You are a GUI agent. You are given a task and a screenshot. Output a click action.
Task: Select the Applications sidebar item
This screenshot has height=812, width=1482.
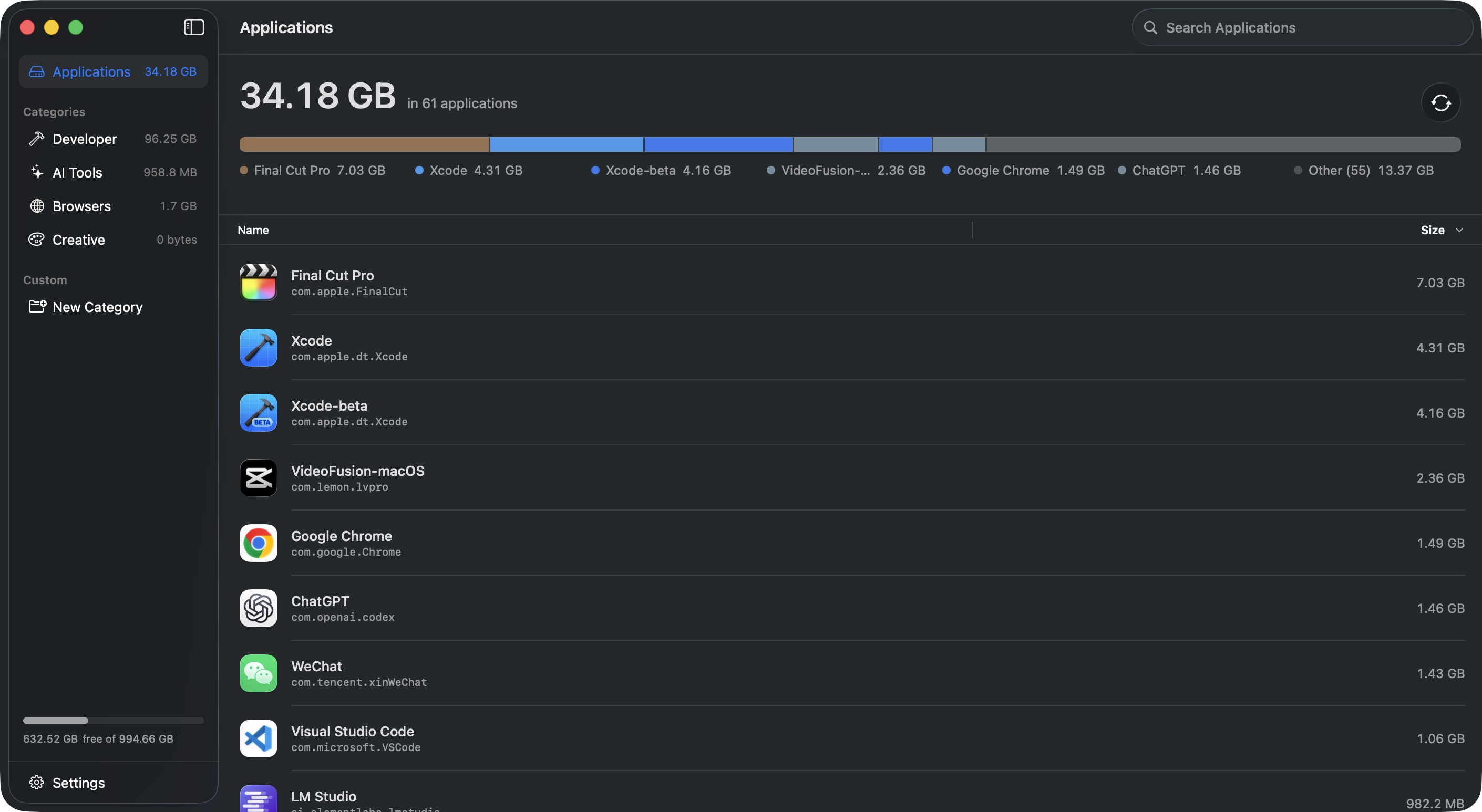click(114, 71)
